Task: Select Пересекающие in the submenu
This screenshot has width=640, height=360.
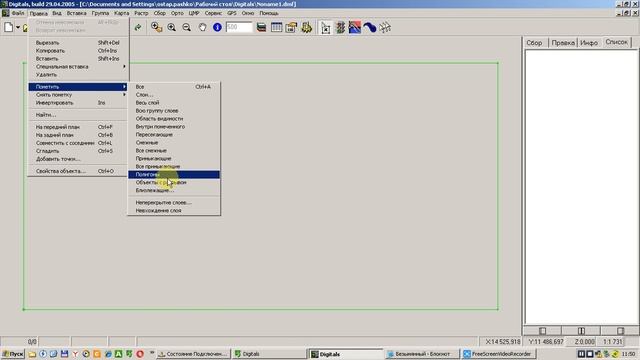Action: [174, 135]
